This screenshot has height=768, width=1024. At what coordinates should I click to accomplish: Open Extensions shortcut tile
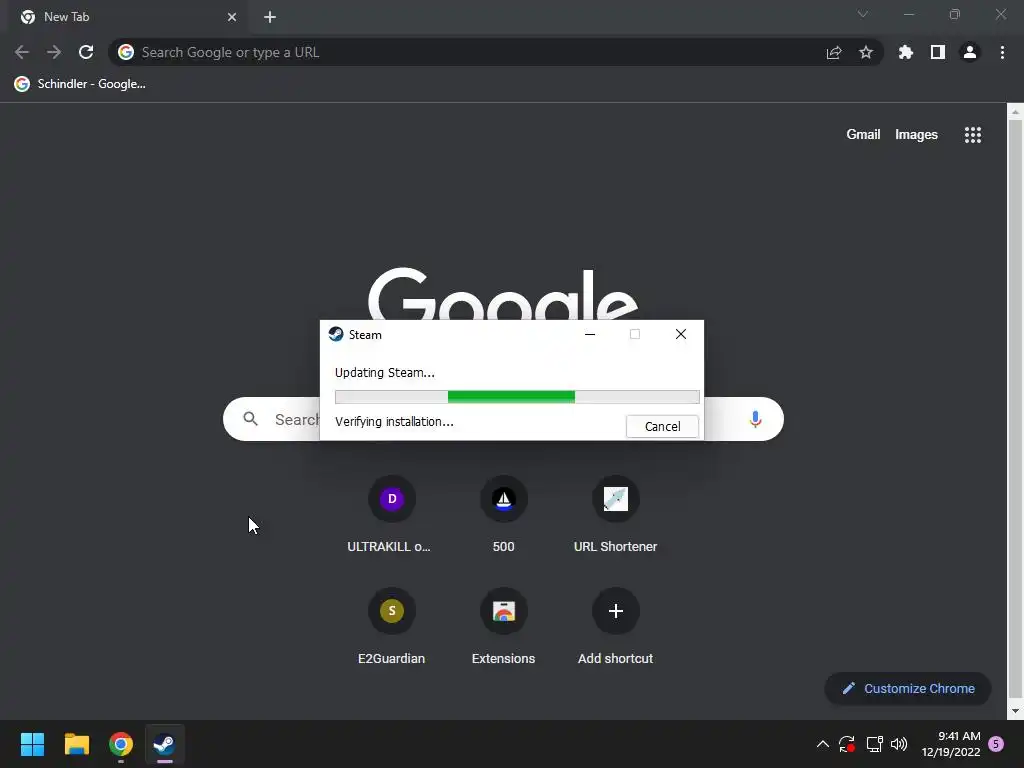click(504, 627)
